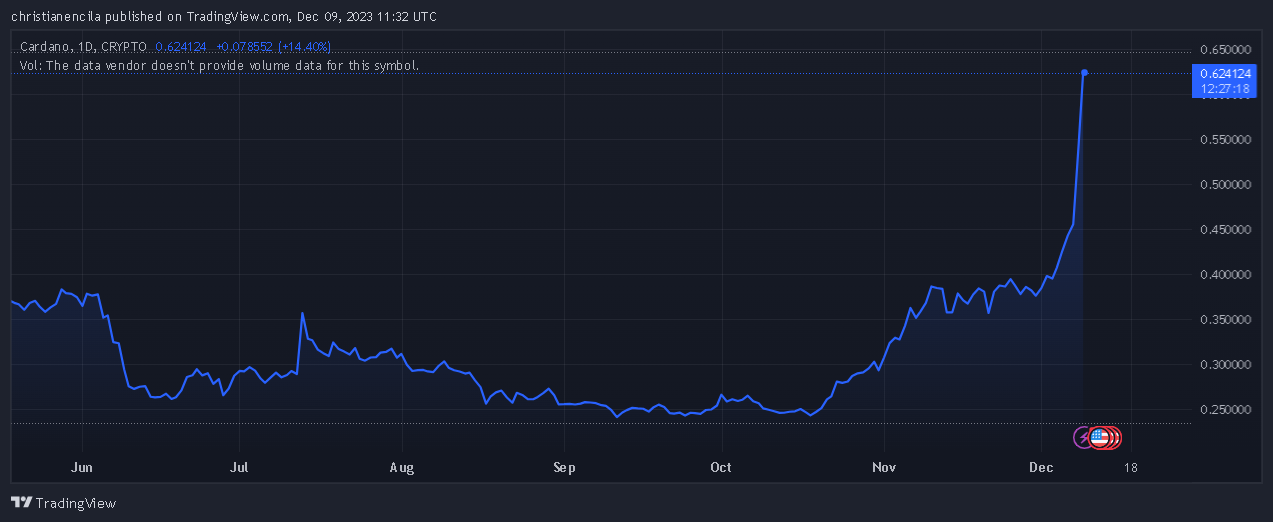
Task: Click the 0.500000 price axis label
Action: (x=1225, y=184)
